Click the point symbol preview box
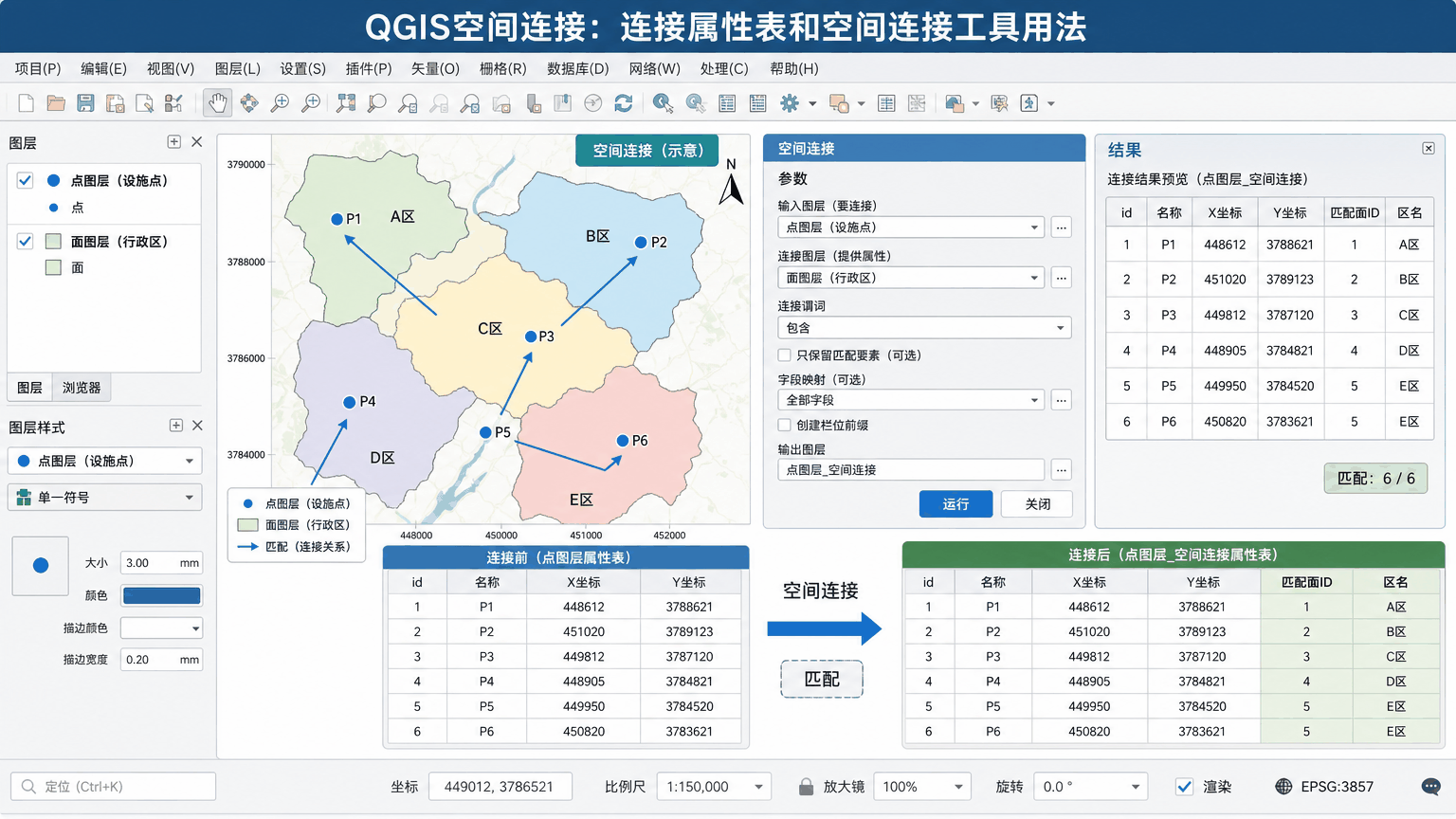This screenshot has height=819, width=1456. coord(40,566)
